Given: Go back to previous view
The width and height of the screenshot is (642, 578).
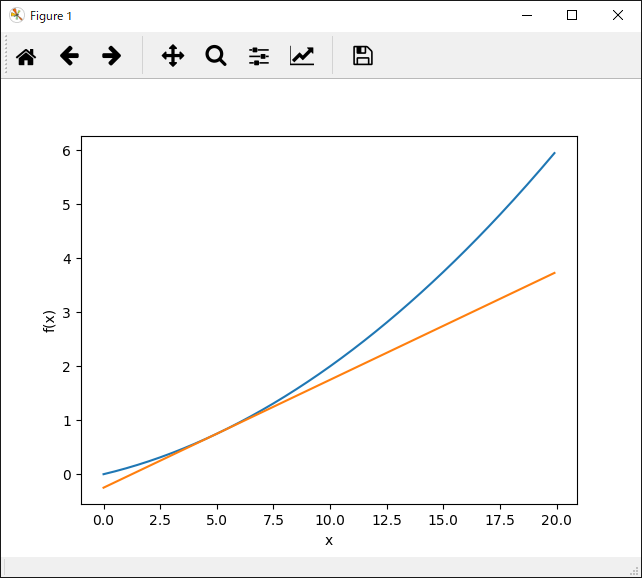Looking at the screenshot, I should pyautogui.click(x=69, y=56).
